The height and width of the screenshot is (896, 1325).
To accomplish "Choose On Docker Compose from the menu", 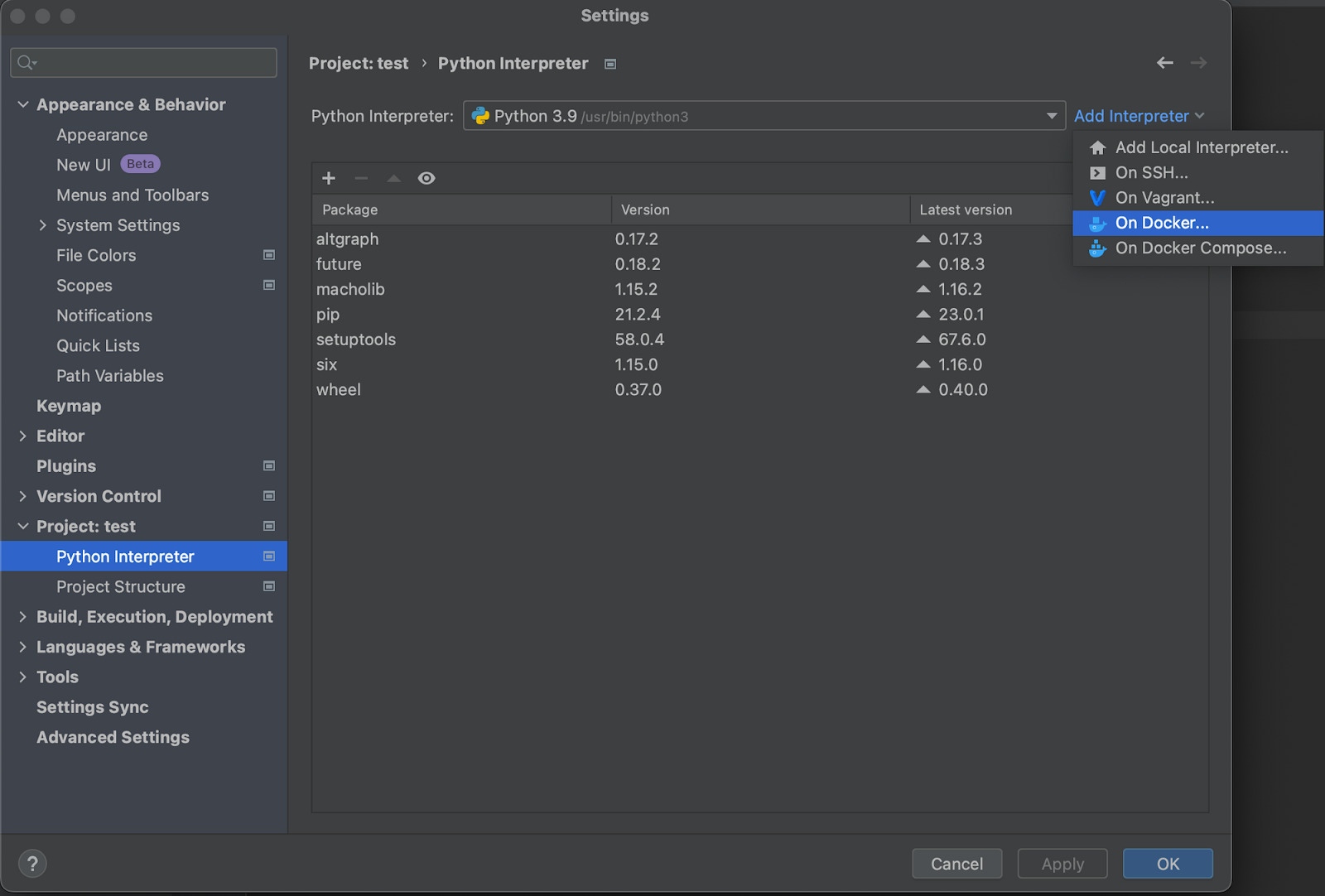I will pyautogui.click(x=1201, y=248).
